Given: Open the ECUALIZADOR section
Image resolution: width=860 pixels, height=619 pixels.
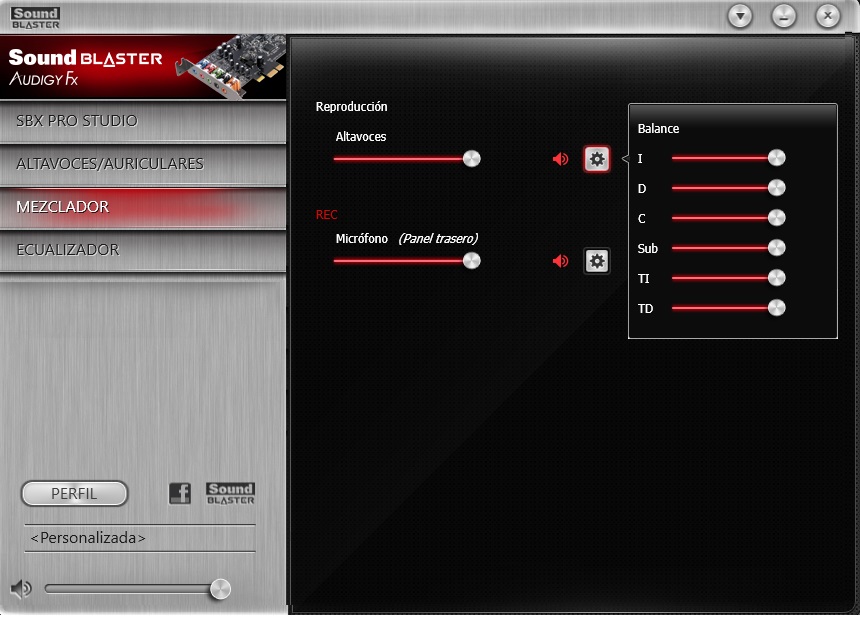Looking at the screenshot, I should coord(143,250).
